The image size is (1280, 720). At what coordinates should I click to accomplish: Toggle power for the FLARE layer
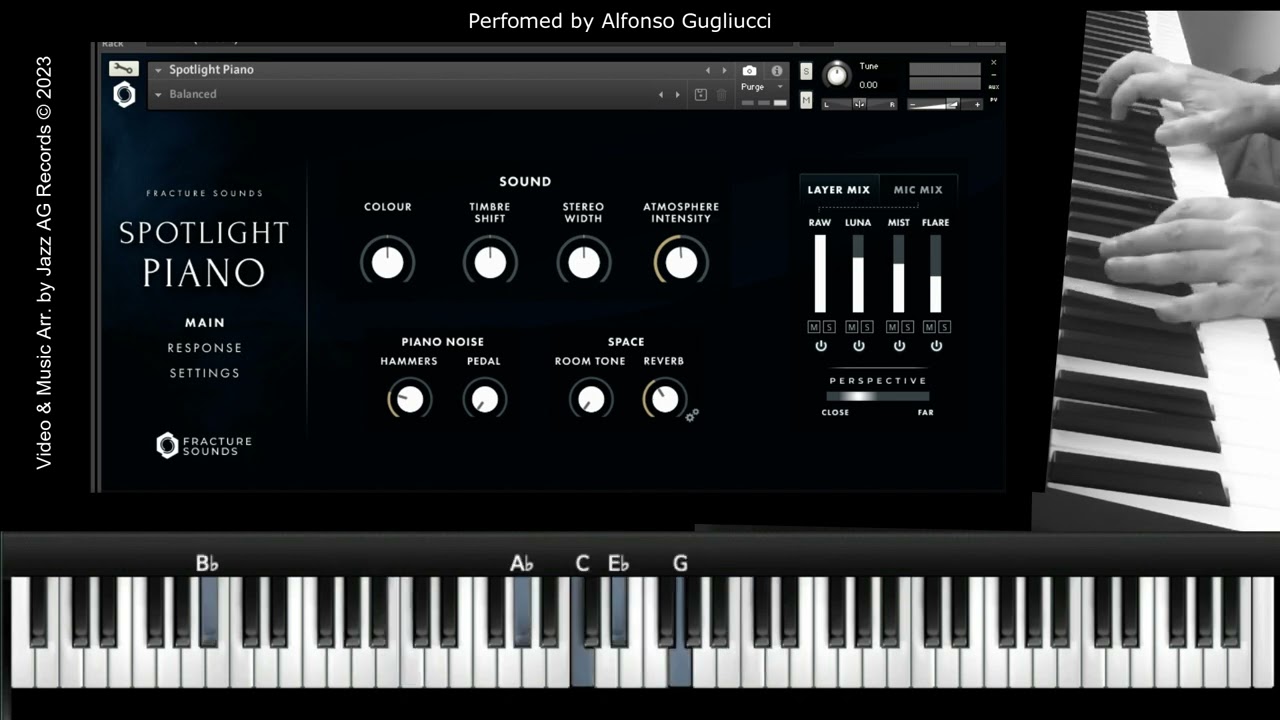click(x=936, y=346)
